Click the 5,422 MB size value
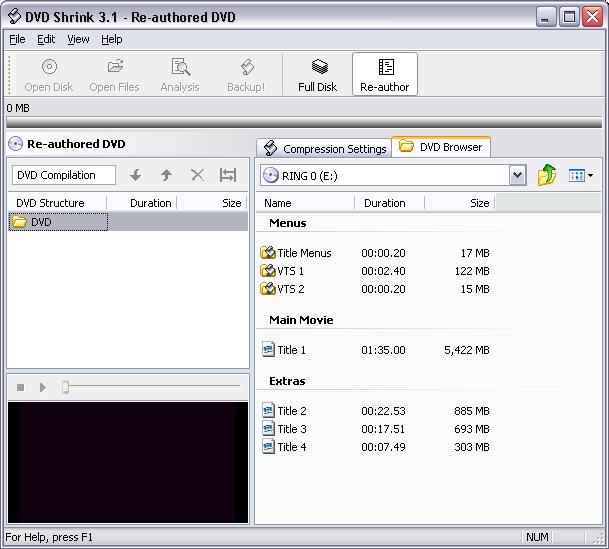This screenshot has width=609, height=549. tap(466, 350)
